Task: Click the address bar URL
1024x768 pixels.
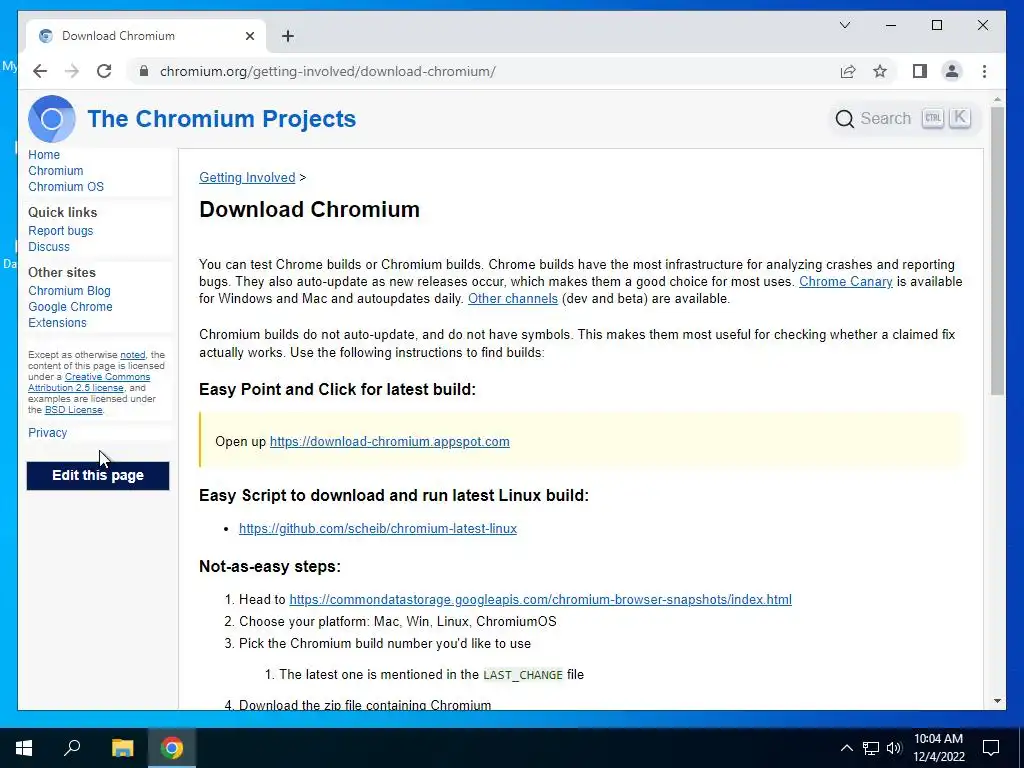Action: (328, 71)
